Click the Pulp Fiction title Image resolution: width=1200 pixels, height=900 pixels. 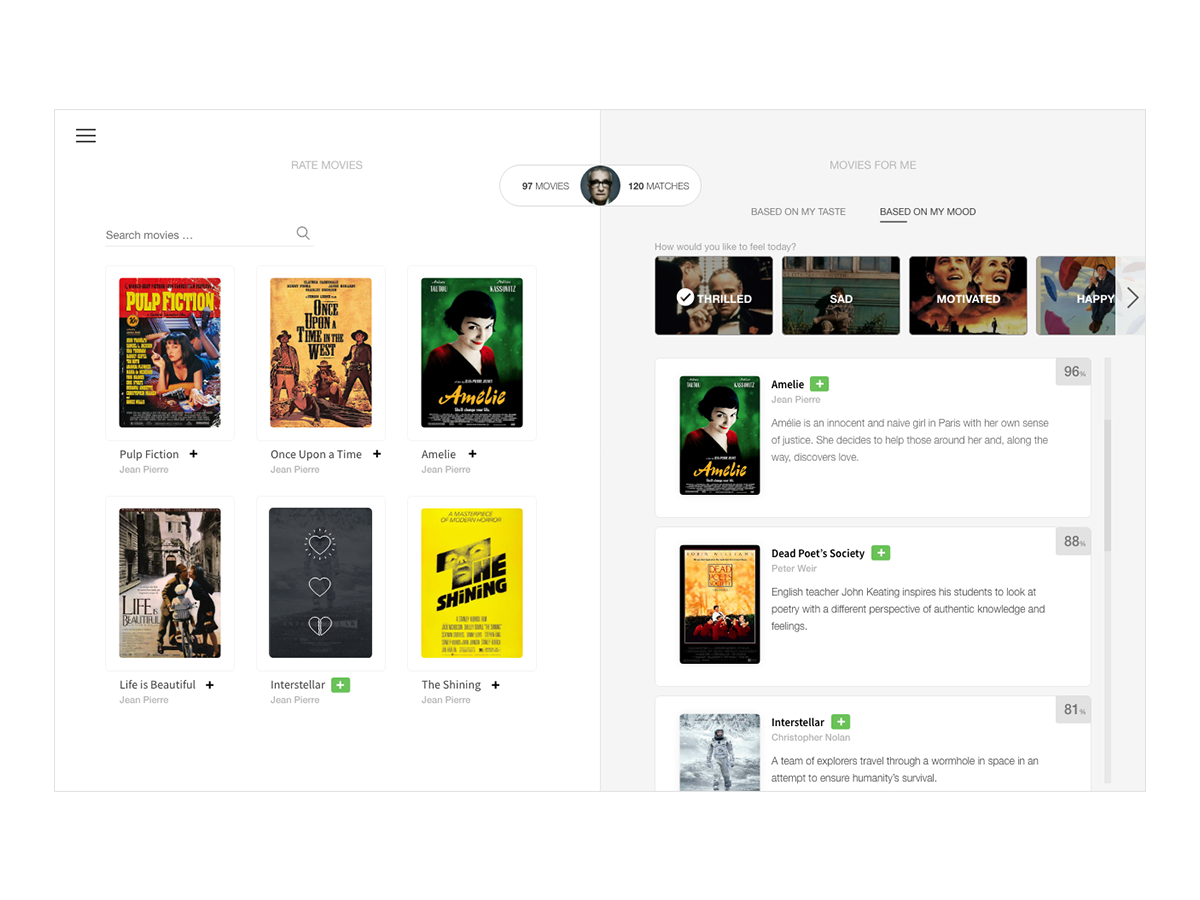click(149, 454)
